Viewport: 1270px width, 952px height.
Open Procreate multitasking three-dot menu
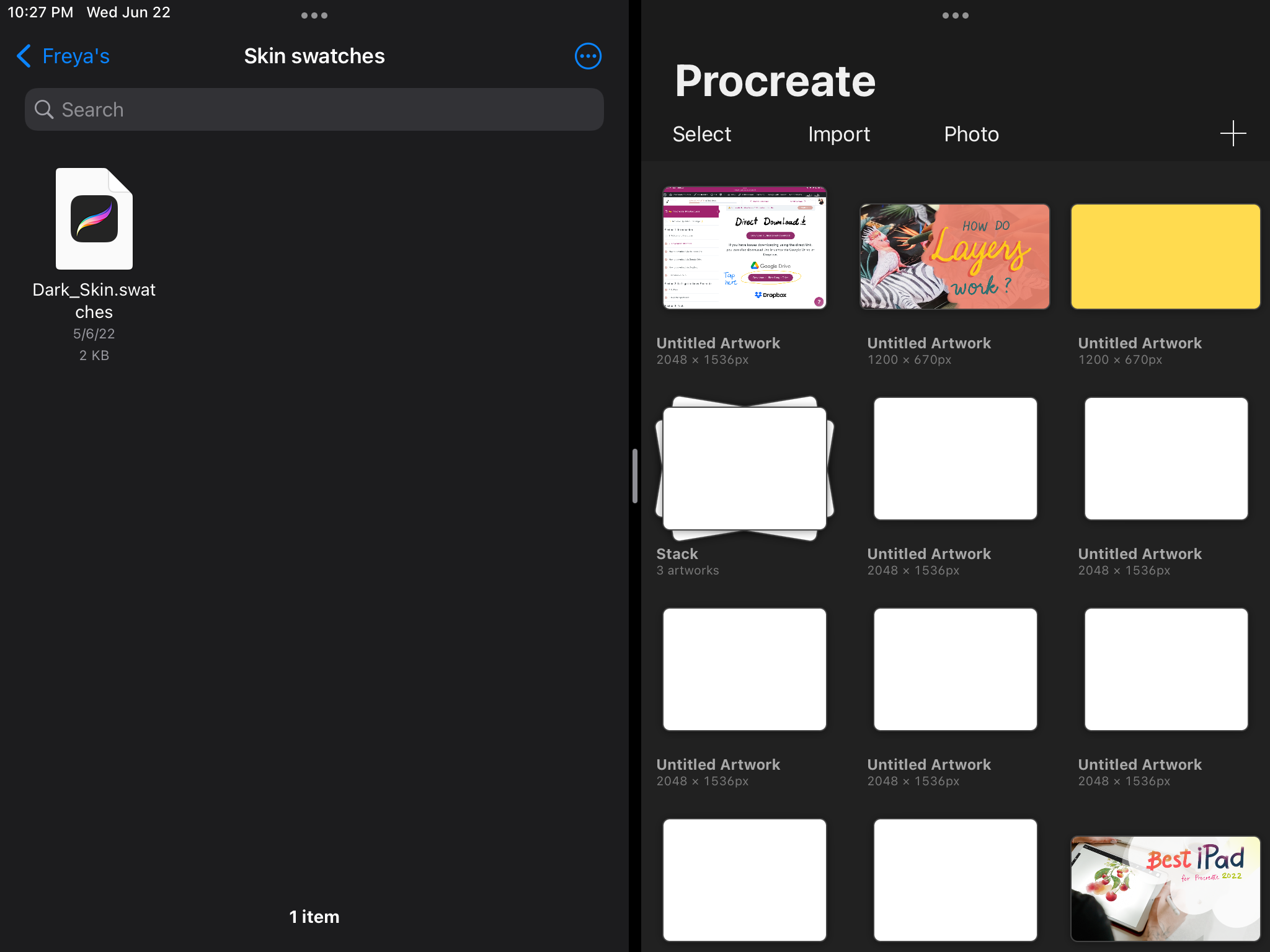tap(955, 15)
